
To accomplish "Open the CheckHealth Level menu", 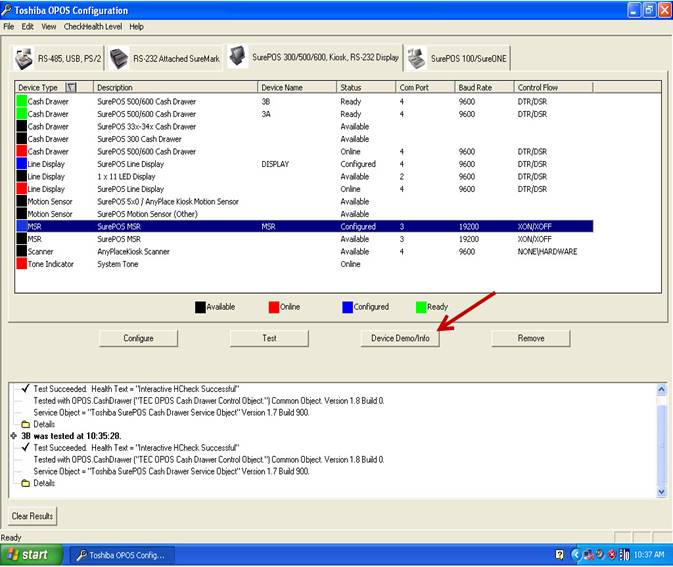I will tap(93, 27).
